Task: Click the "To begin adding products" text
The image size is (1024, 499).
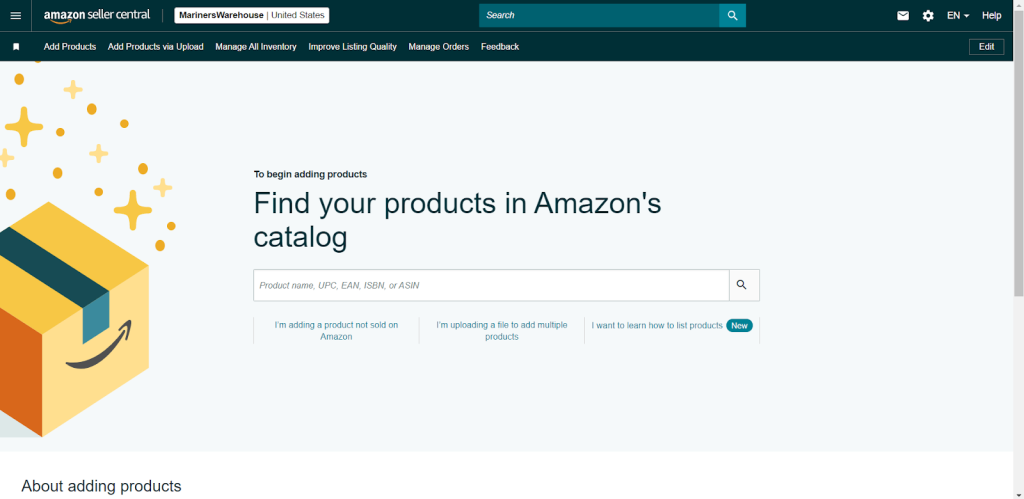Action: [310, 174]
